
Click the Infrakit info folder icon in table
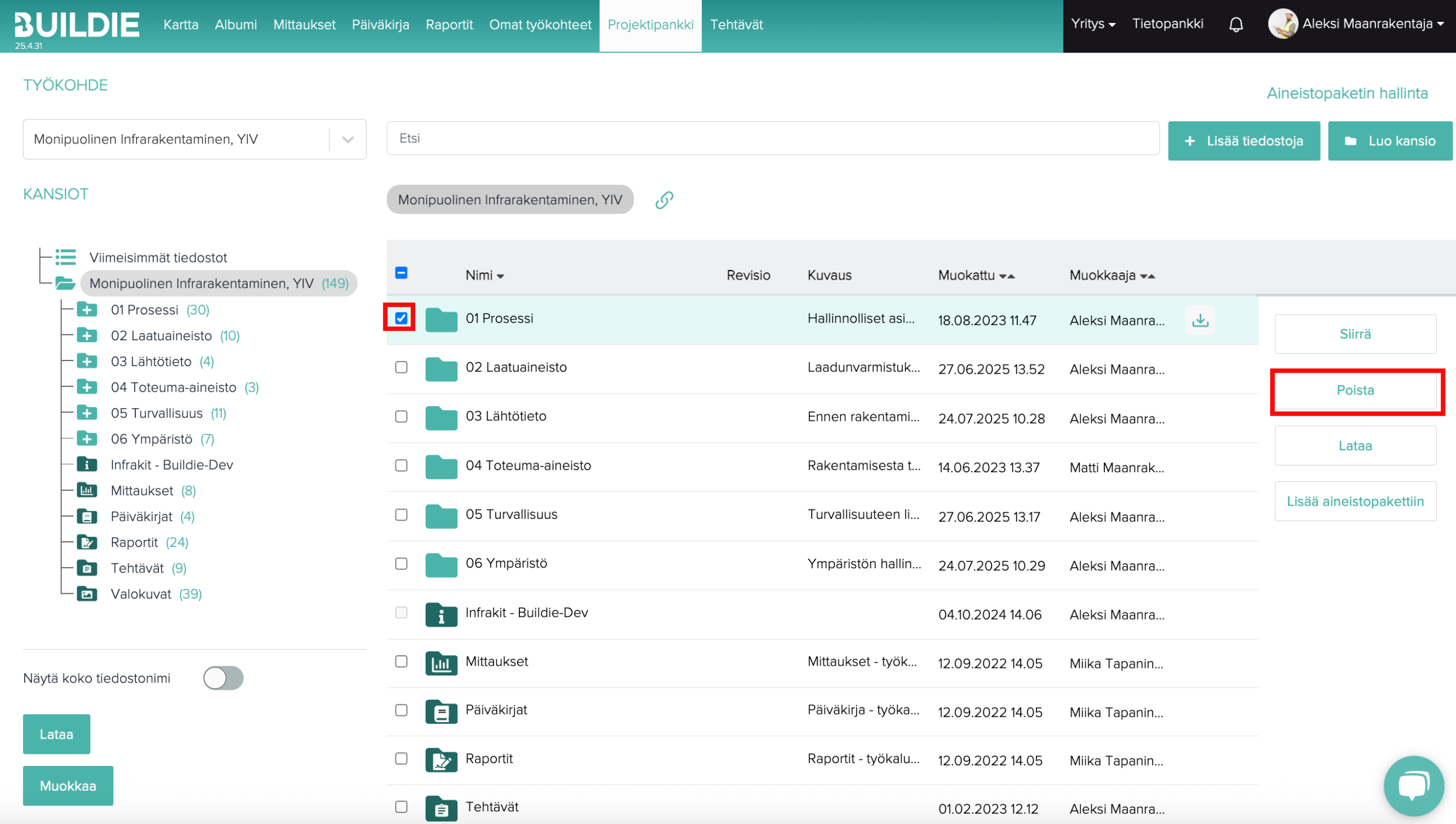pyautogui.click(x=441, y=614)
